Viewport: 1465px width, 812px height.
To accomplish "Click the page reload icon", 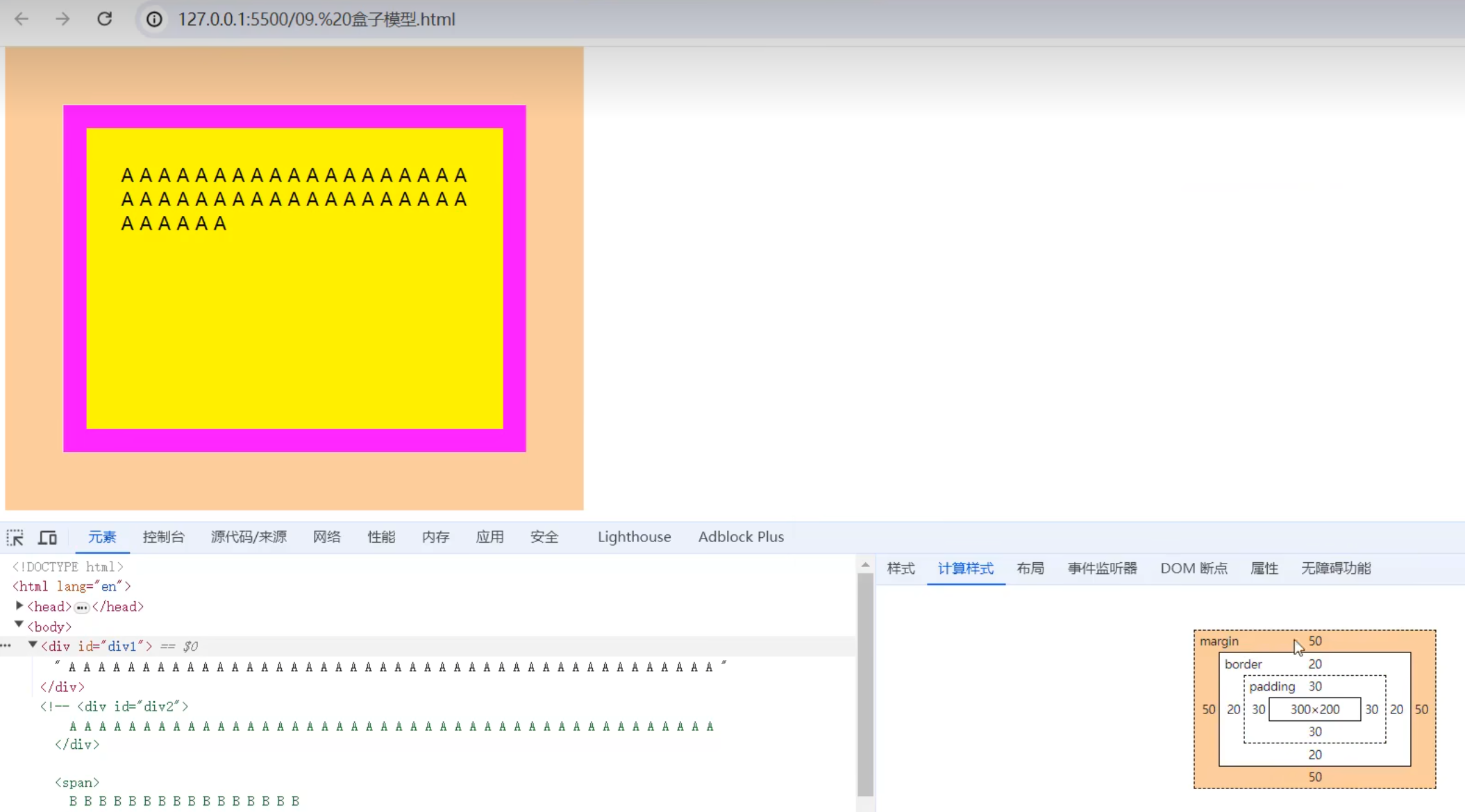I will pos(105,19).
